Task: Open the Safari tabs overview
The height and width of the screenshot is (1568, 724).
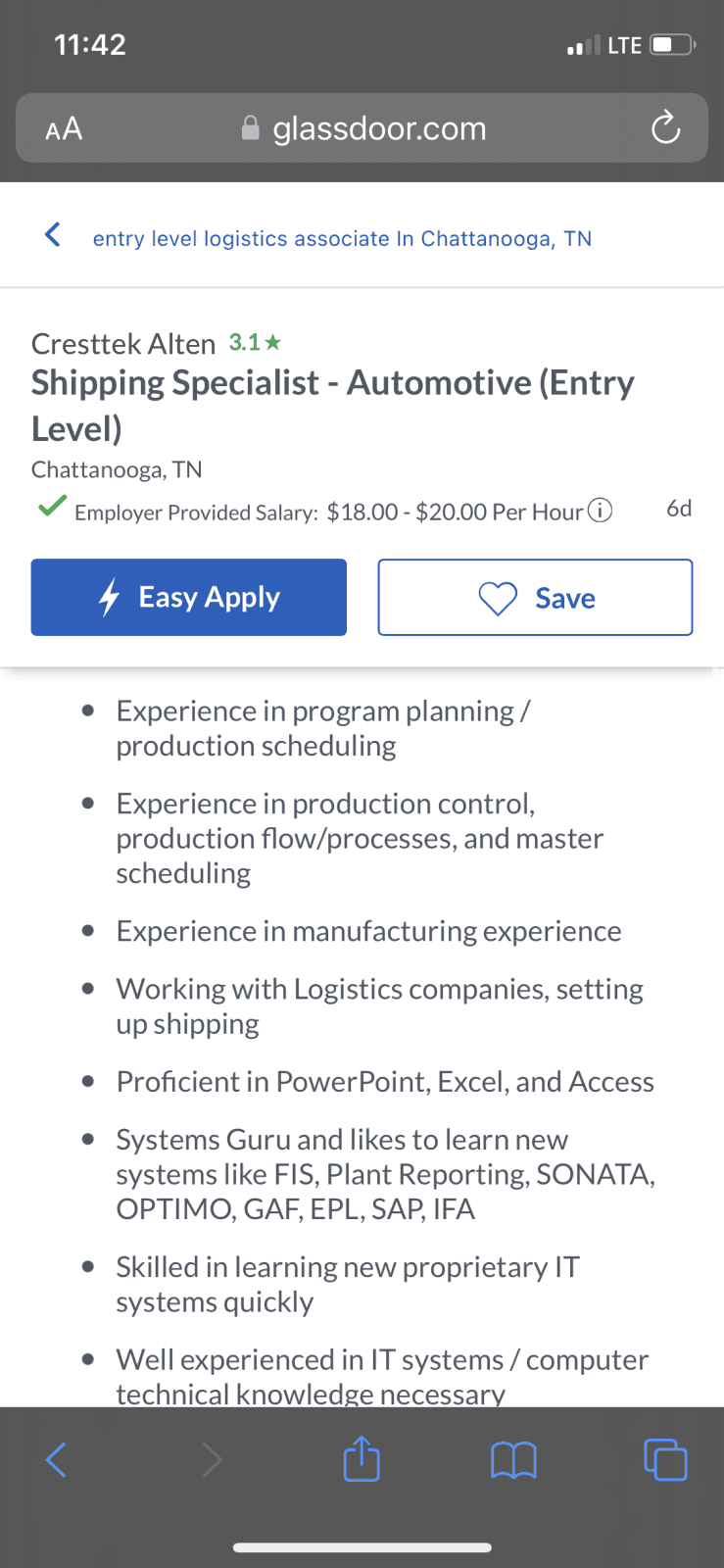Action: pyautogui.click(x=665, y=1459)
